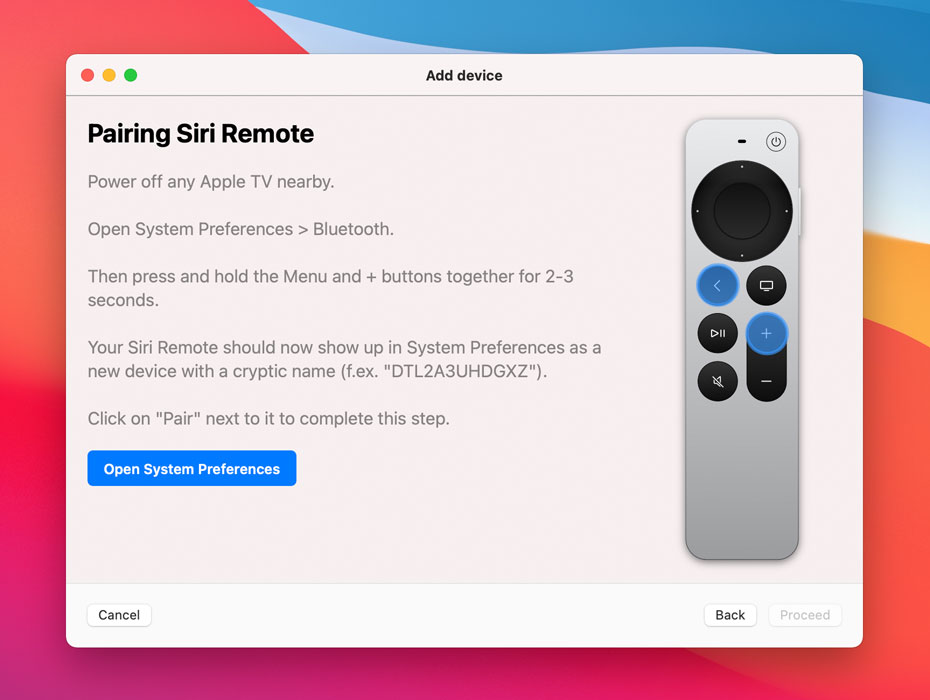Click the 'press and hold the Menu' instruction

coord(330,288)
